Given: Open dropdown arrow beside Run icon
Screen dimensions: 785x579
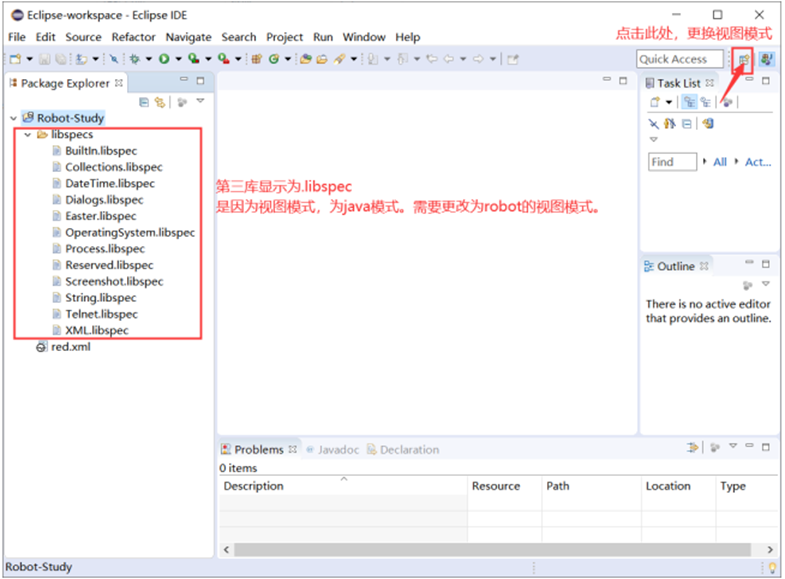Looking at the screenshot, I should tap(178, 59).
